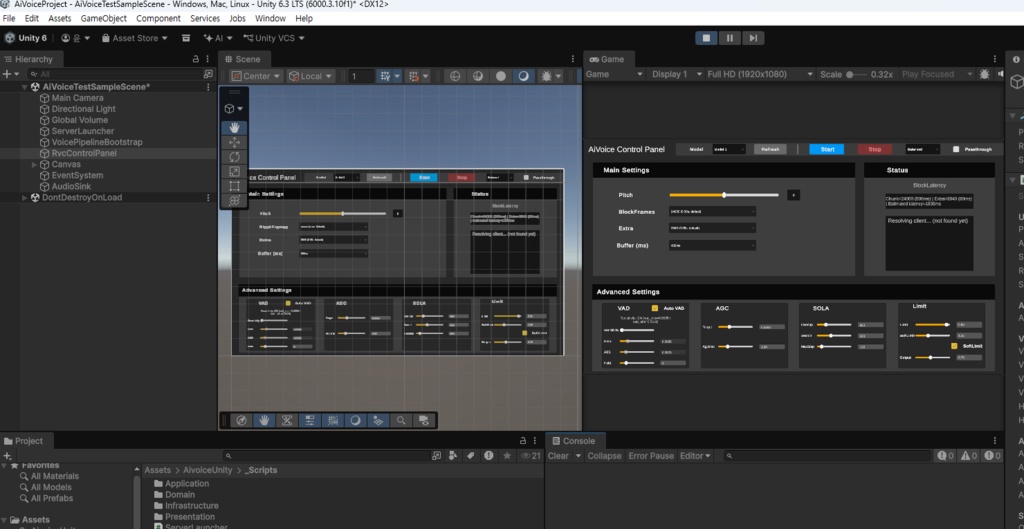
Task: Click the shaded wireframe draw mode icon
Action: click(x=478, y=76)
